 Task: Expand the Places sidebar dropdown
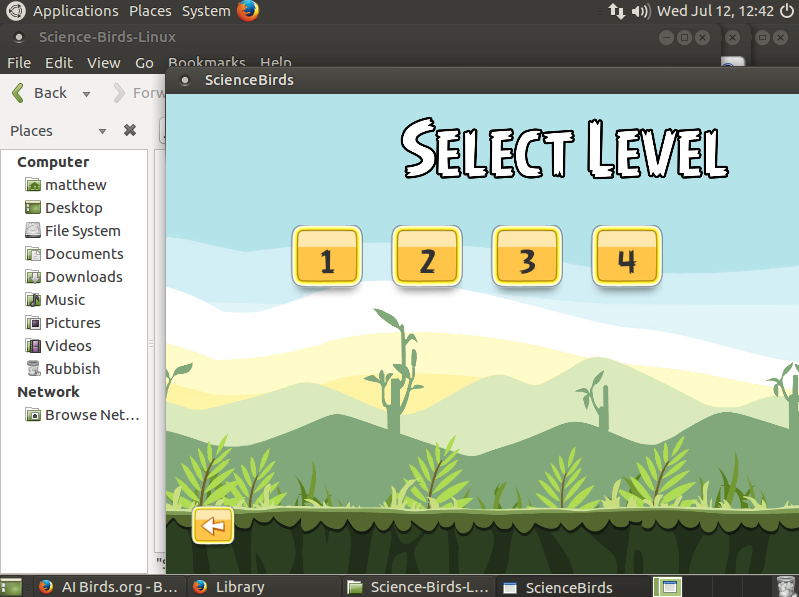102,131
